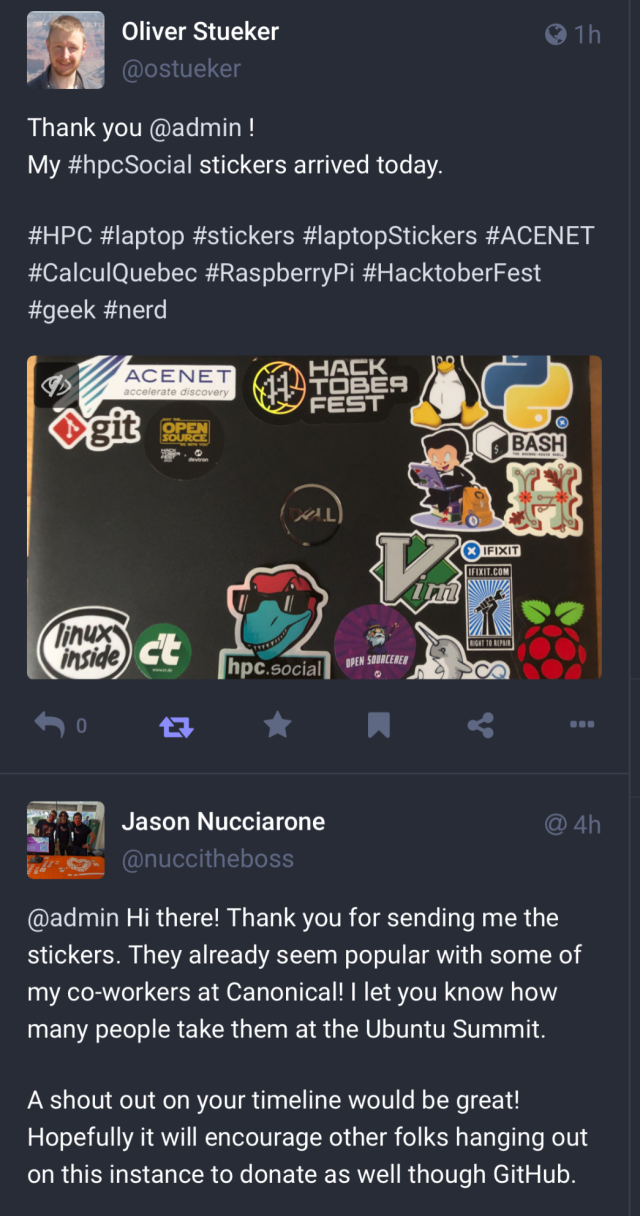This screenshot has height=1216, width=640.
Task: Bookmark Oliver Stueker's post
Action: pyautogui.click(x=379, y=726)
